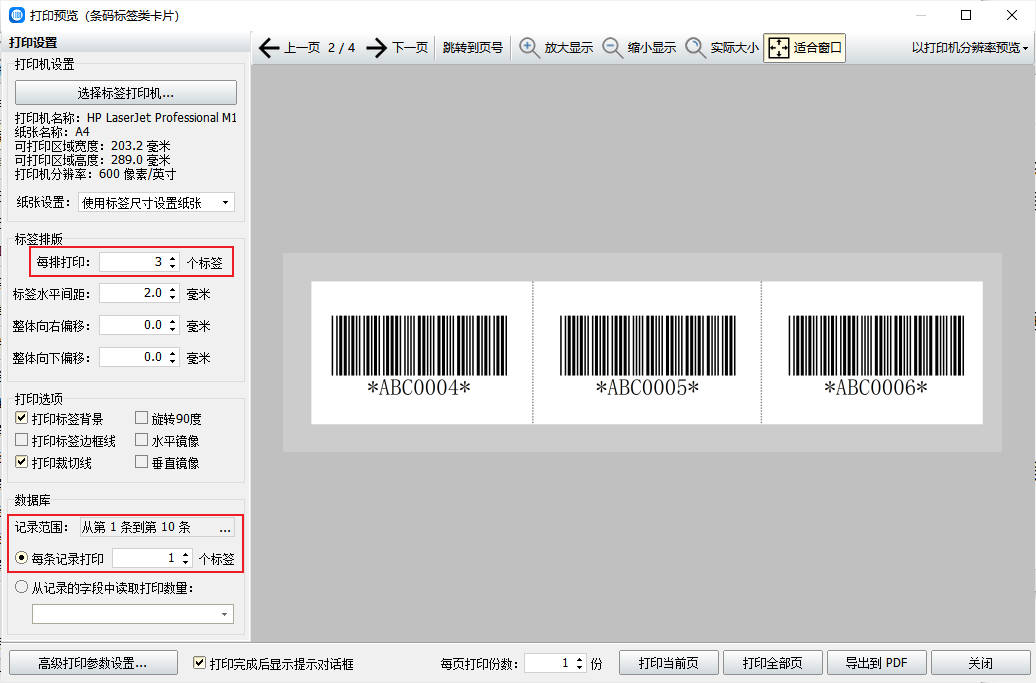This screenshot has width=1036, height=683.
Task: Show actual size with 实际大小
Action: tap(722, 48)
